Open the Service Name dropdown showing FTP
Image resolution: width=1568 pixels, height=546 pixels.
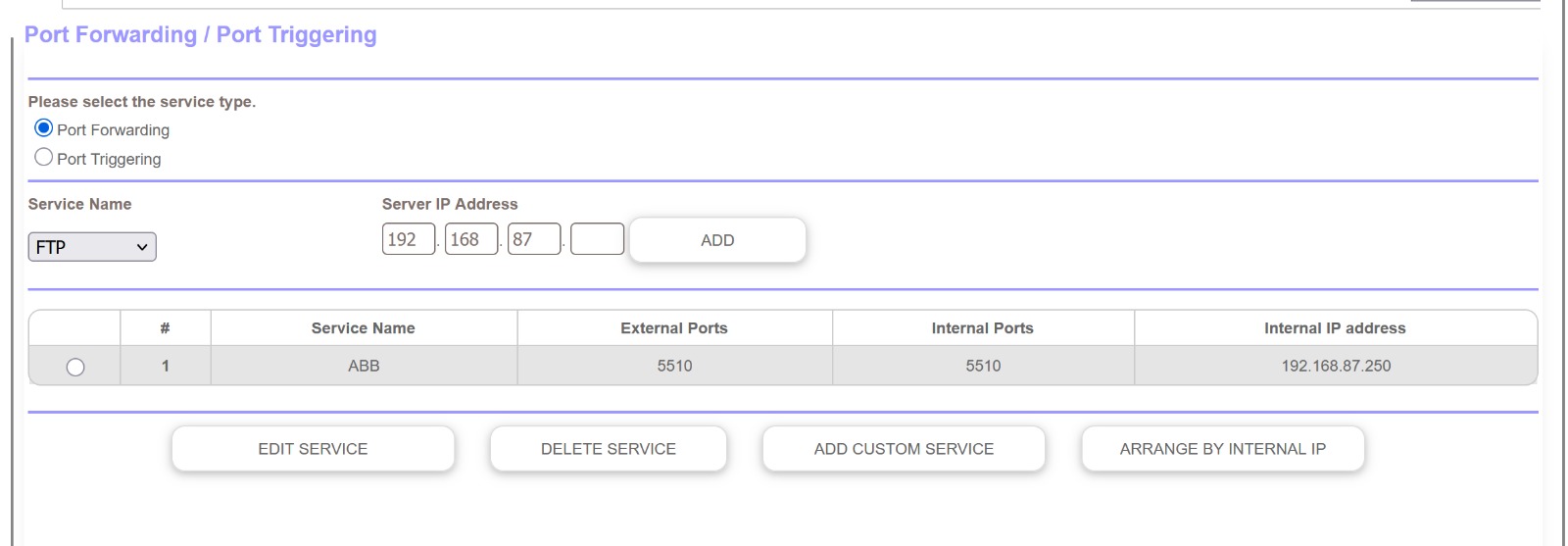click(92, 247)
